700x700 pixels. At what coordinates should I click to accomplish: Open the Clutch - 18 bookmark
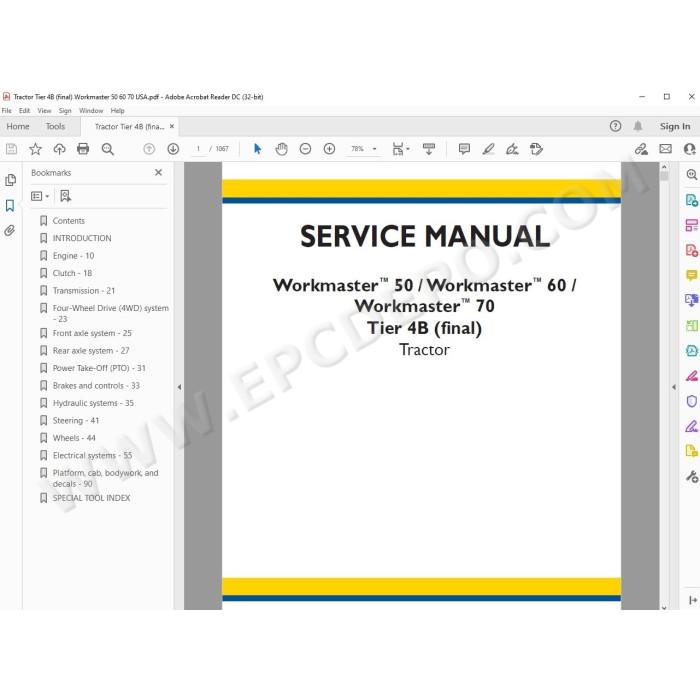coord(72,273)
